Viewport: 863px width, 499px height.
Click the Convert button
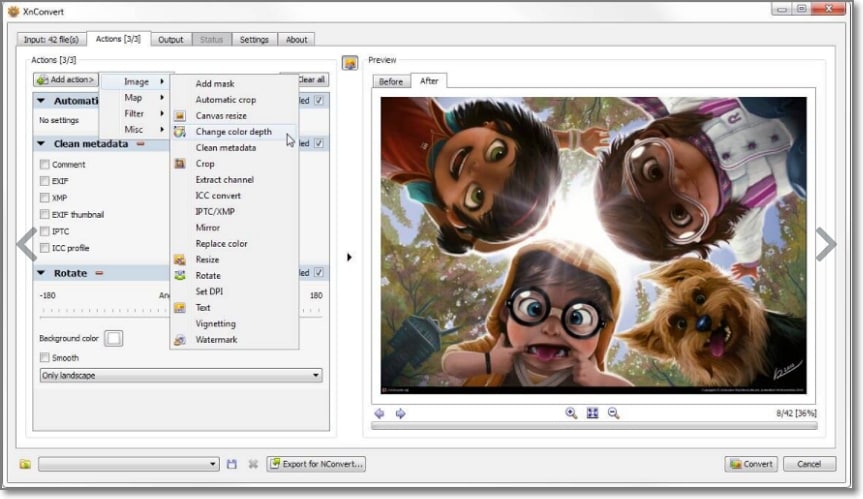[751, 464]
